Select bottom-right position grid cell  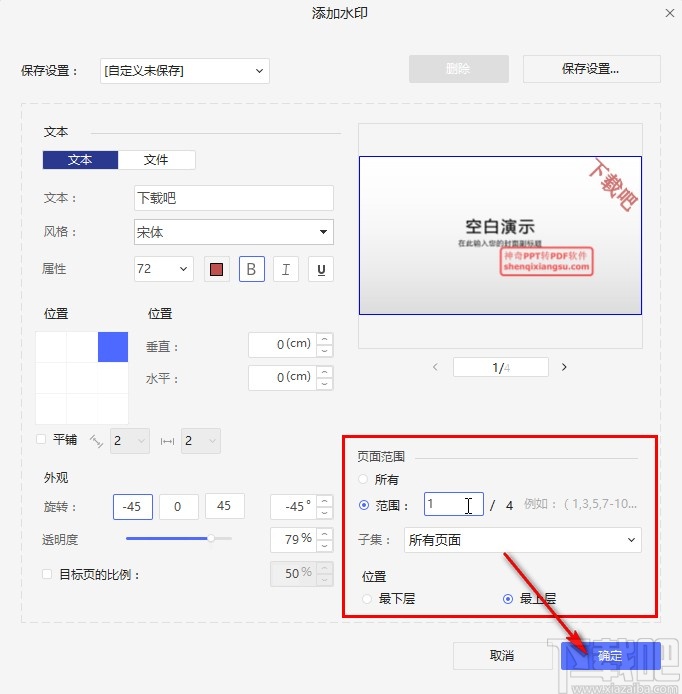coord(113,409)
